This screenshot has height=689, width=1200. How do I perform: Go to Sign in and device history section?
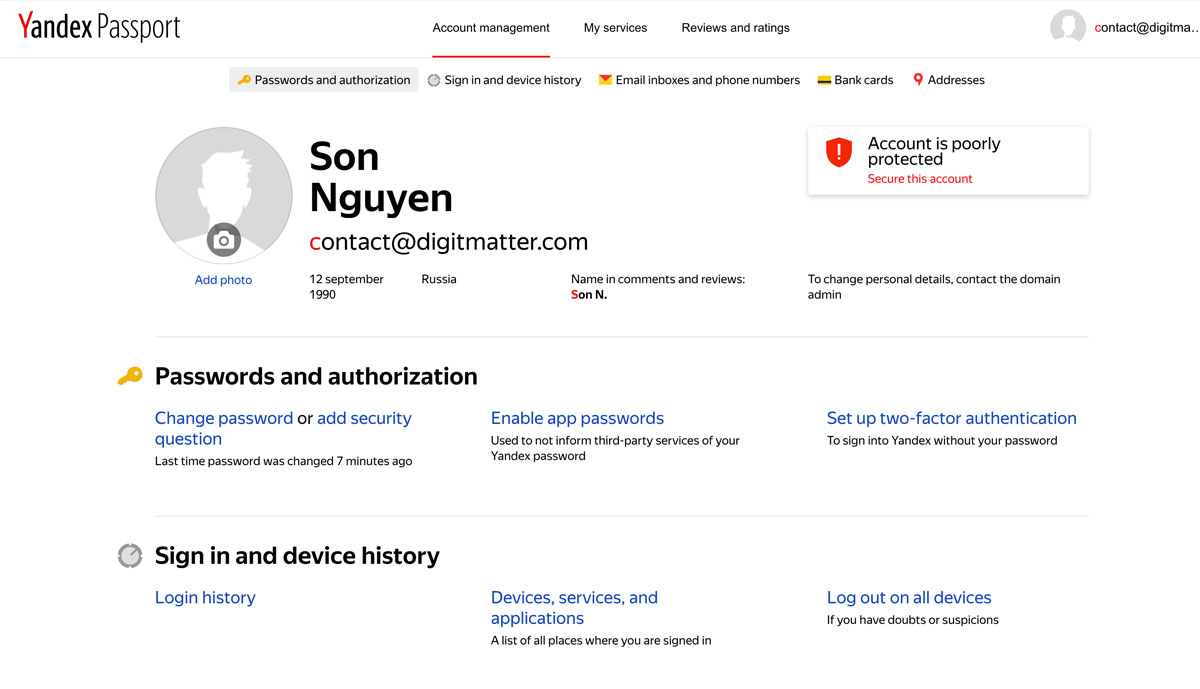pos(504,80)
